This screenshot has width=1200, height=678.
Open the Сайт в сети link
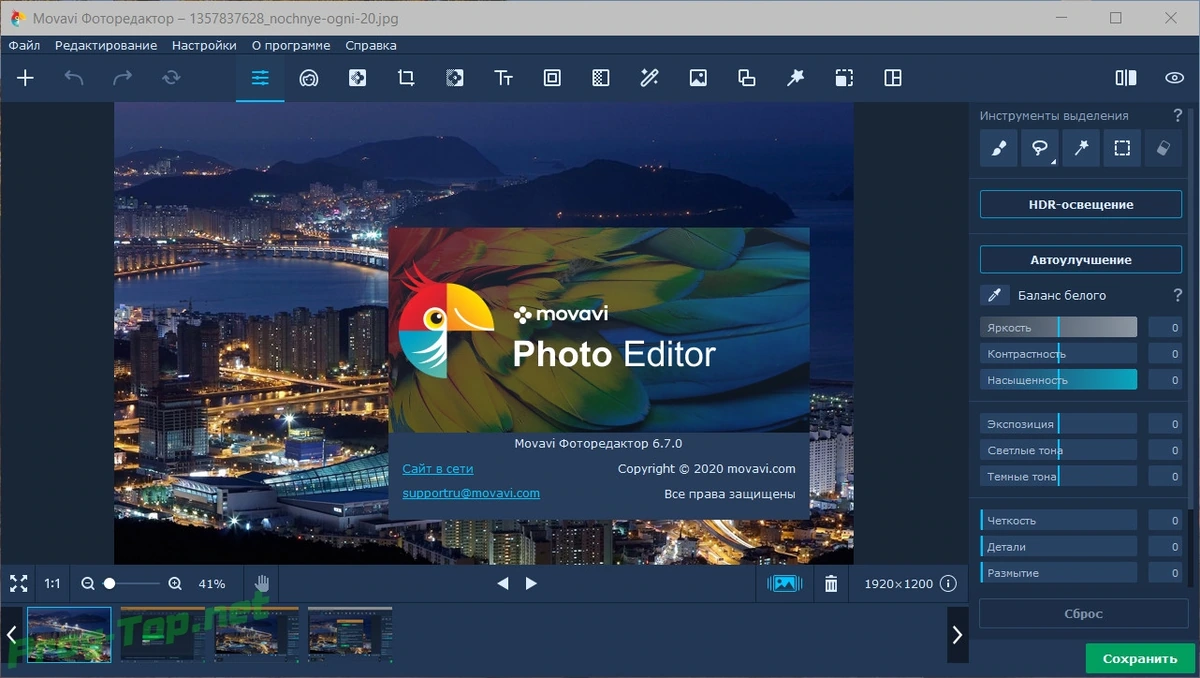coord(438,468)
